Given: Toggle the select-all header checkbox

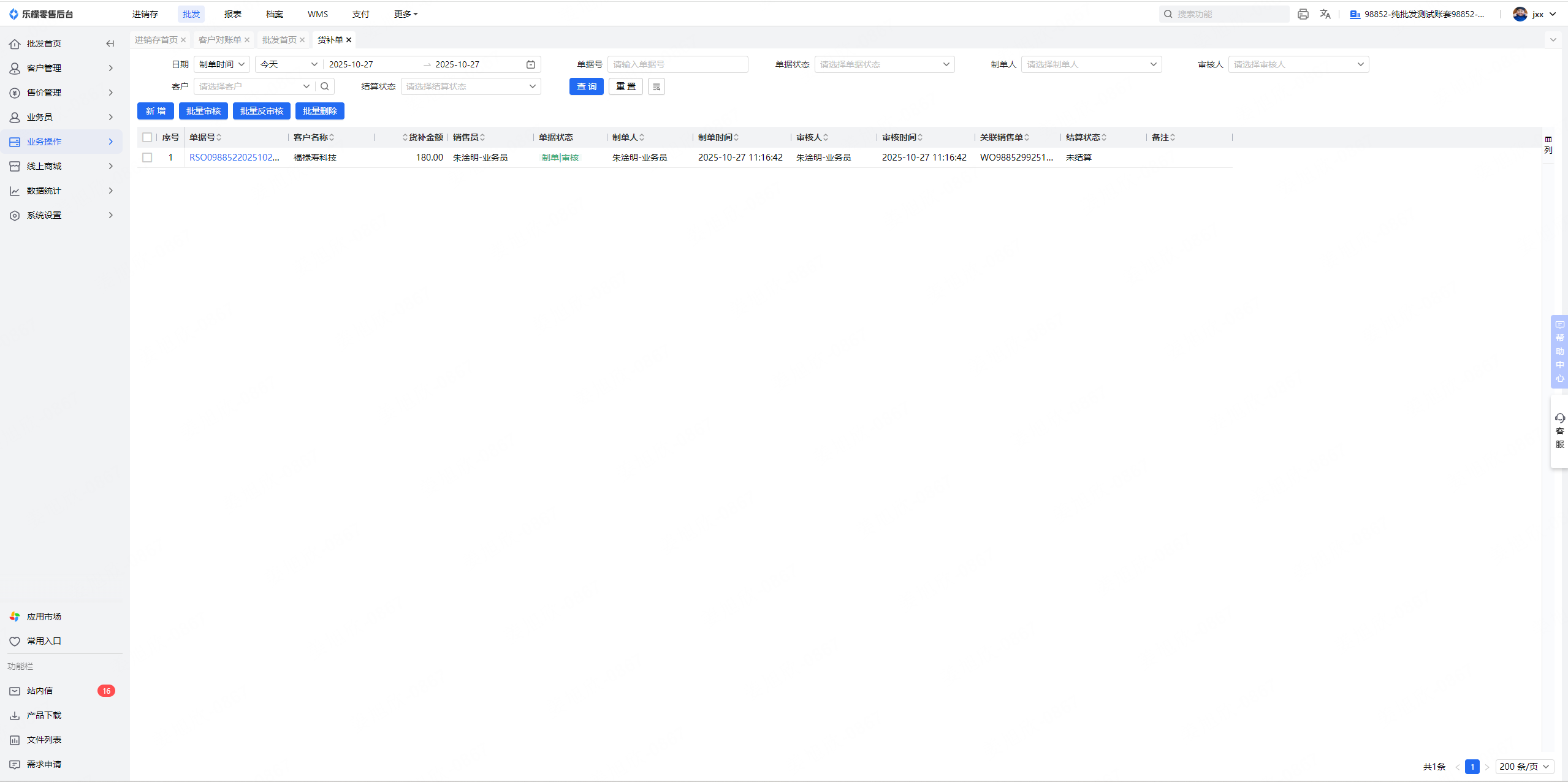Looking at the screenshot, I should point(147,137).
